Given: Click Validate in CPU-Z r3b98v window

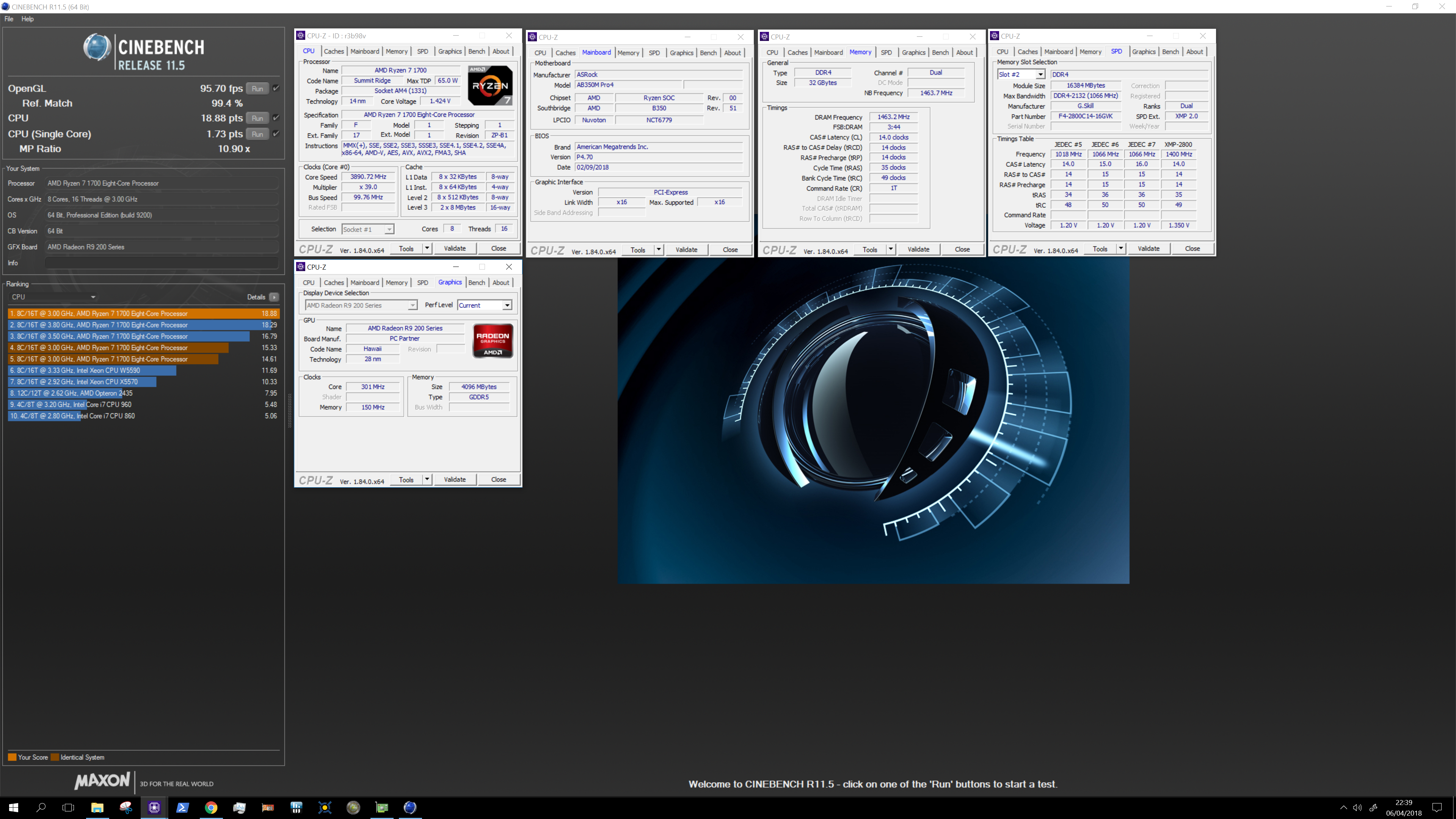Looking at the screenshot, I should pyautogui.click(x=455, y=248).
